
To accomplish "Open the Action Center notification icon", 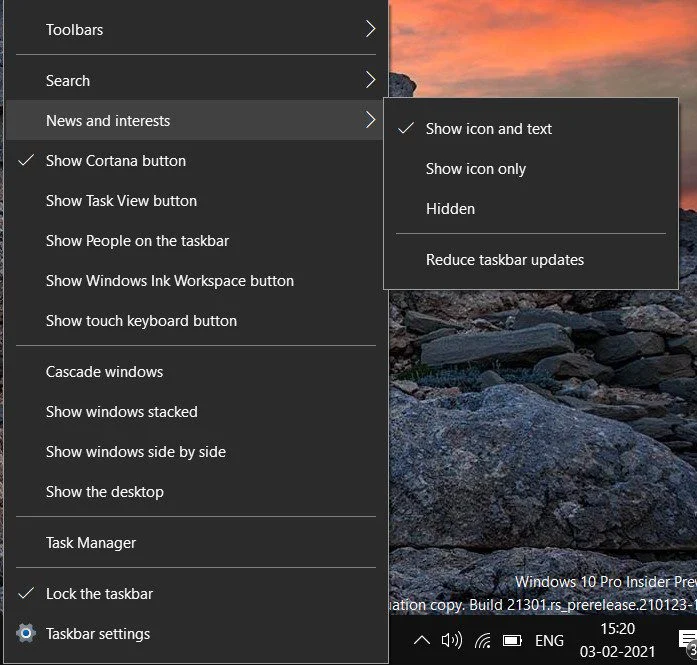I will tap(688, 641).
